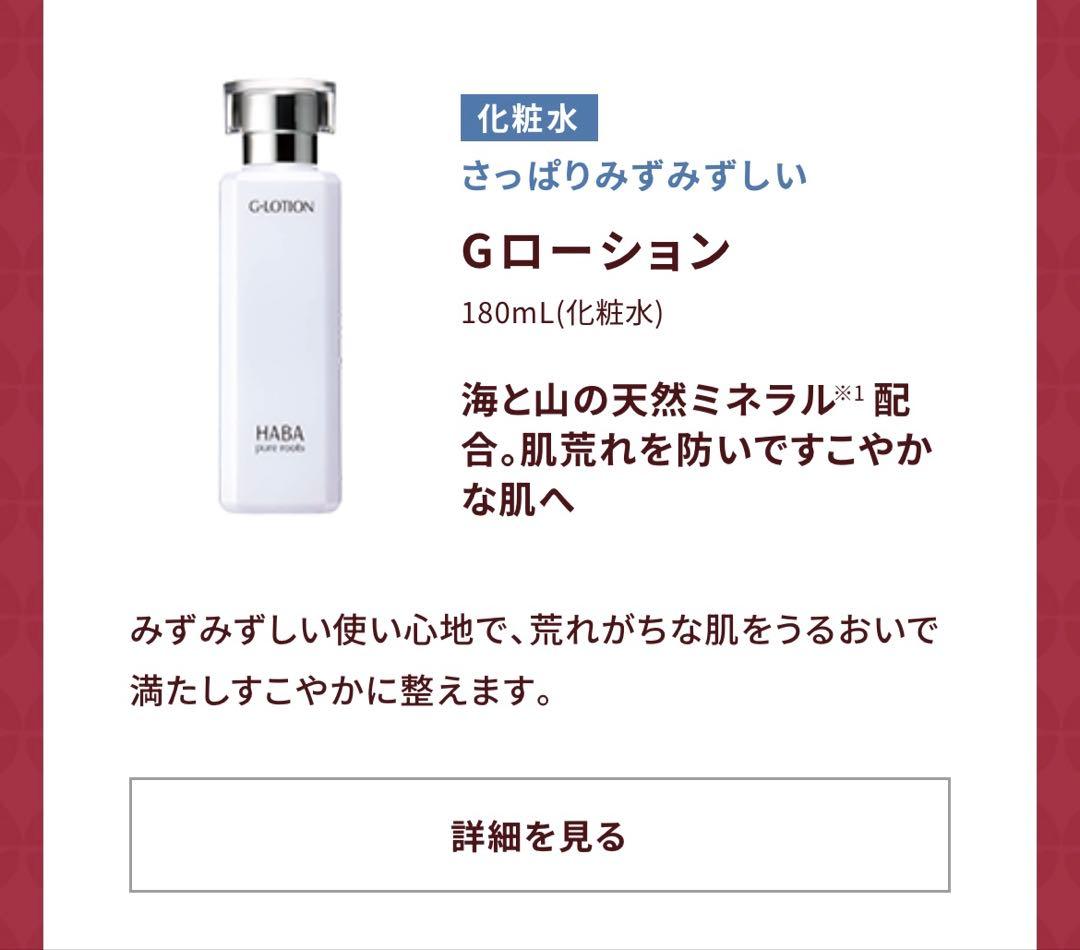1080x950 pixels.
Task: Click the silver bottle cap
Action: (x=280, y=122)
